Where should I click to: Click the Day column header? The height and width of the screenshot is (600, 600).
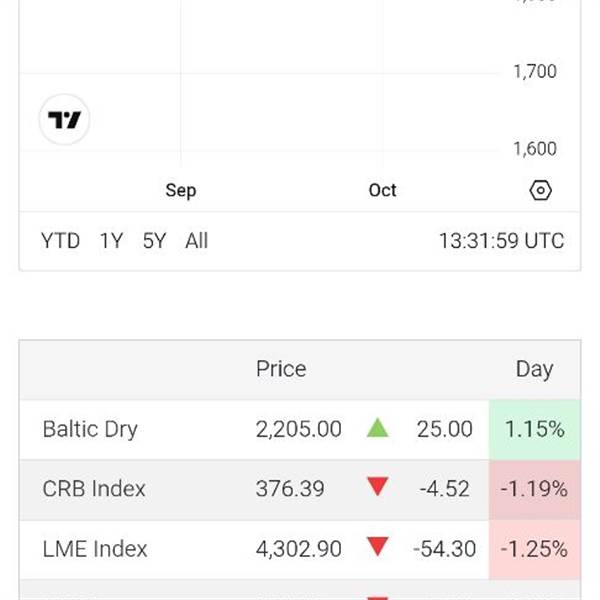coord(534,369)
